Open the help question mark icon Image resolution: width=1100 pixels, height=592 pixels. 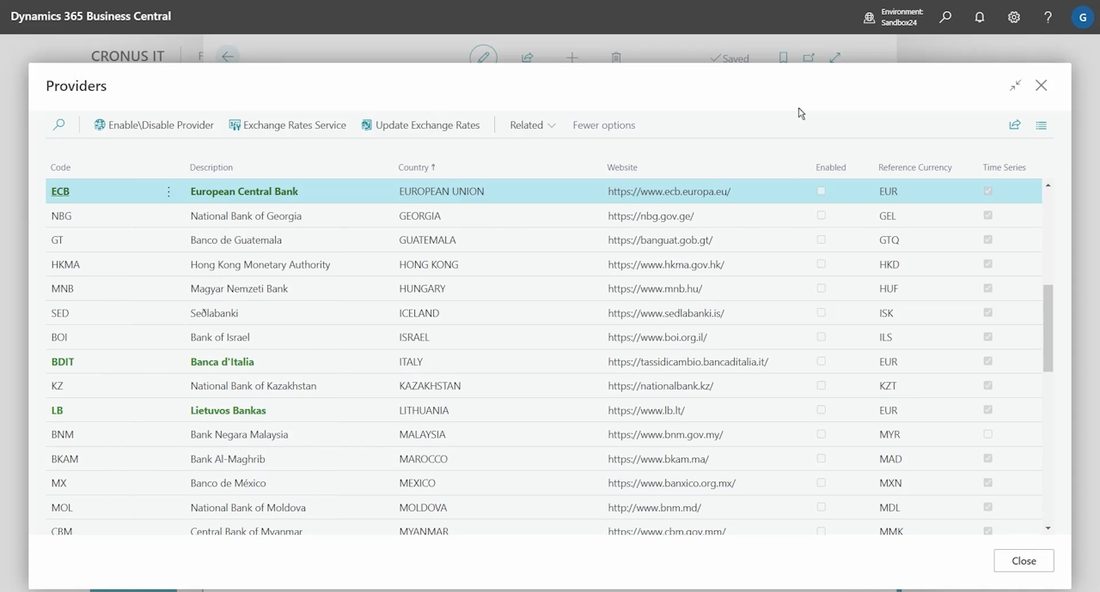[1047, 17]
